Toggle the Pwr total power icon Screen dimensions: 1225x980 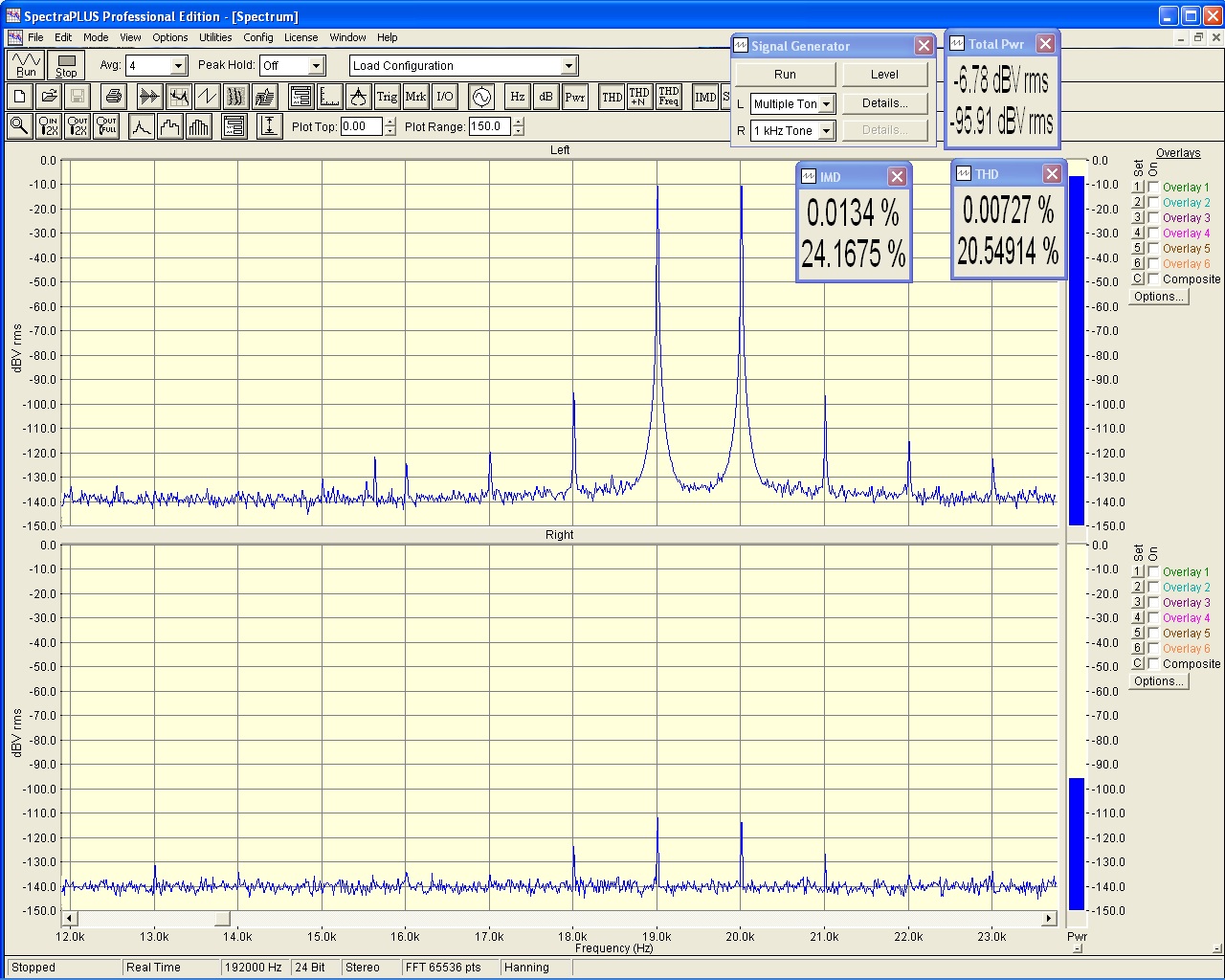click(x=575, y=97)
